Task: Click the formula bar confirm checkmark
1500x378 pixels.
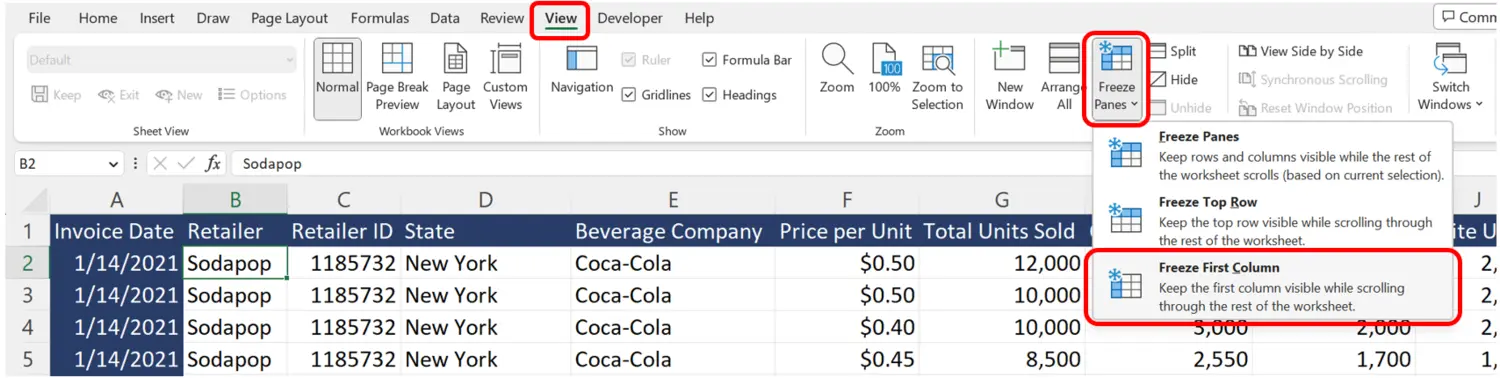Action: pos(186,163)
